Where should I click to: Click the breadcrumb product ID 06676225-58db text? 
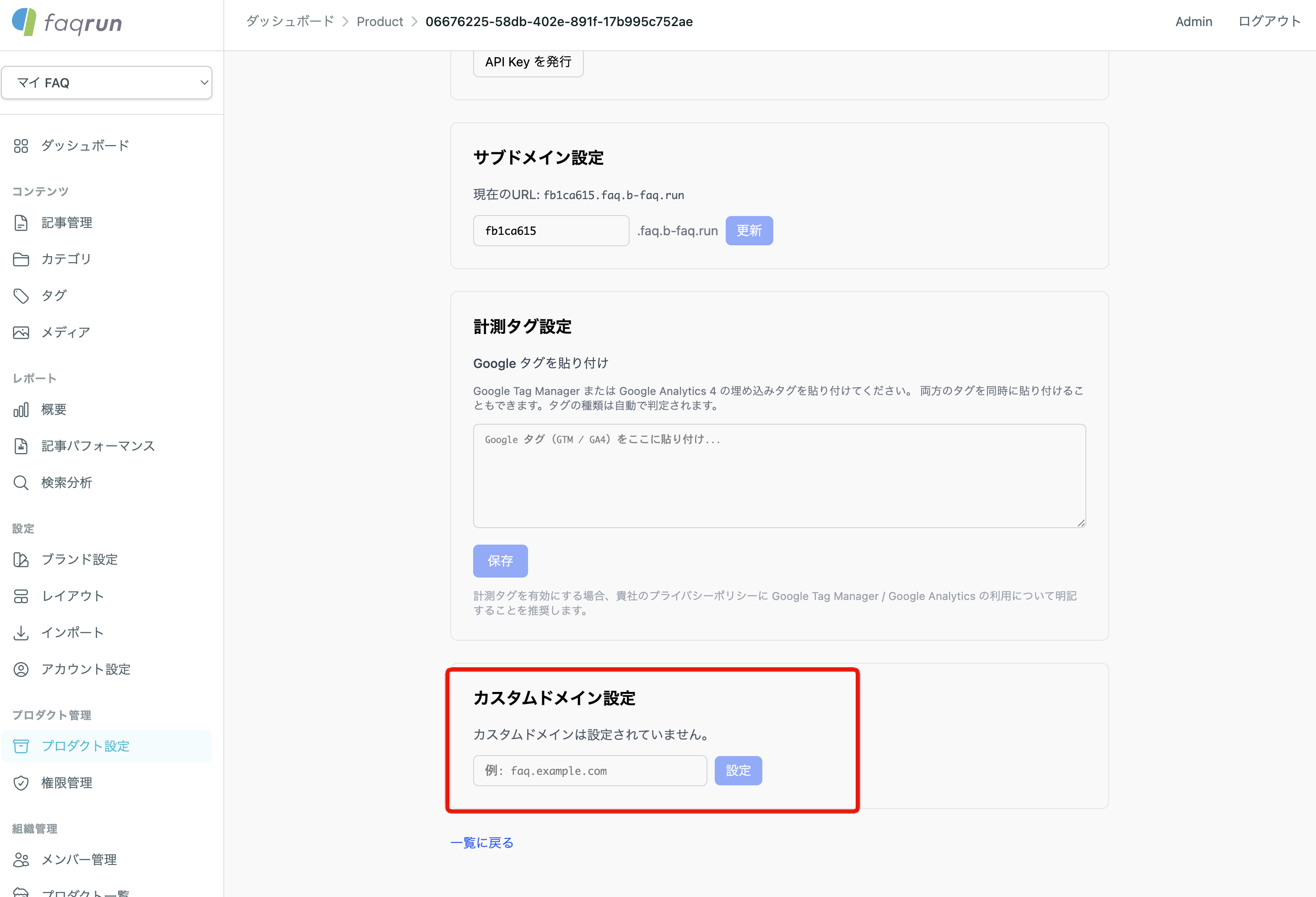tap(559, 22)
